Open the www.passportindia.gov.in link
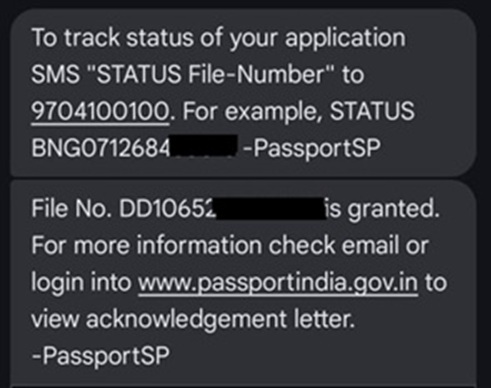The height and width of the screenshot is (388, 491). click(x=278, y=283)
